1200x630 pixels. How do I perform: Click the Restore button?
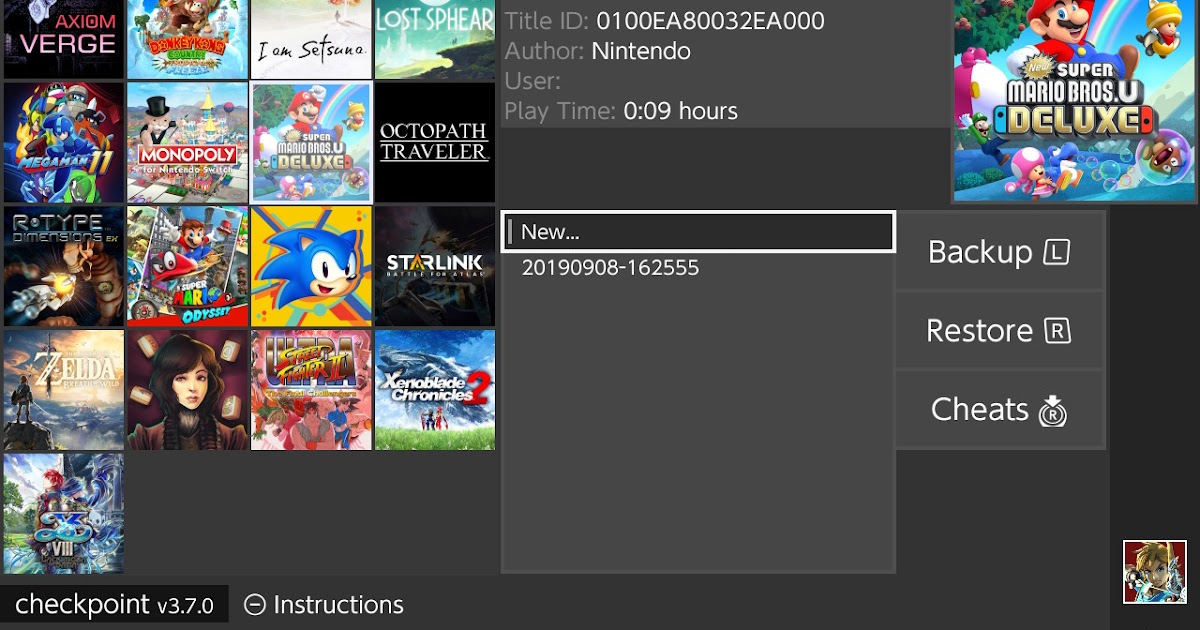coord(1000,330)
